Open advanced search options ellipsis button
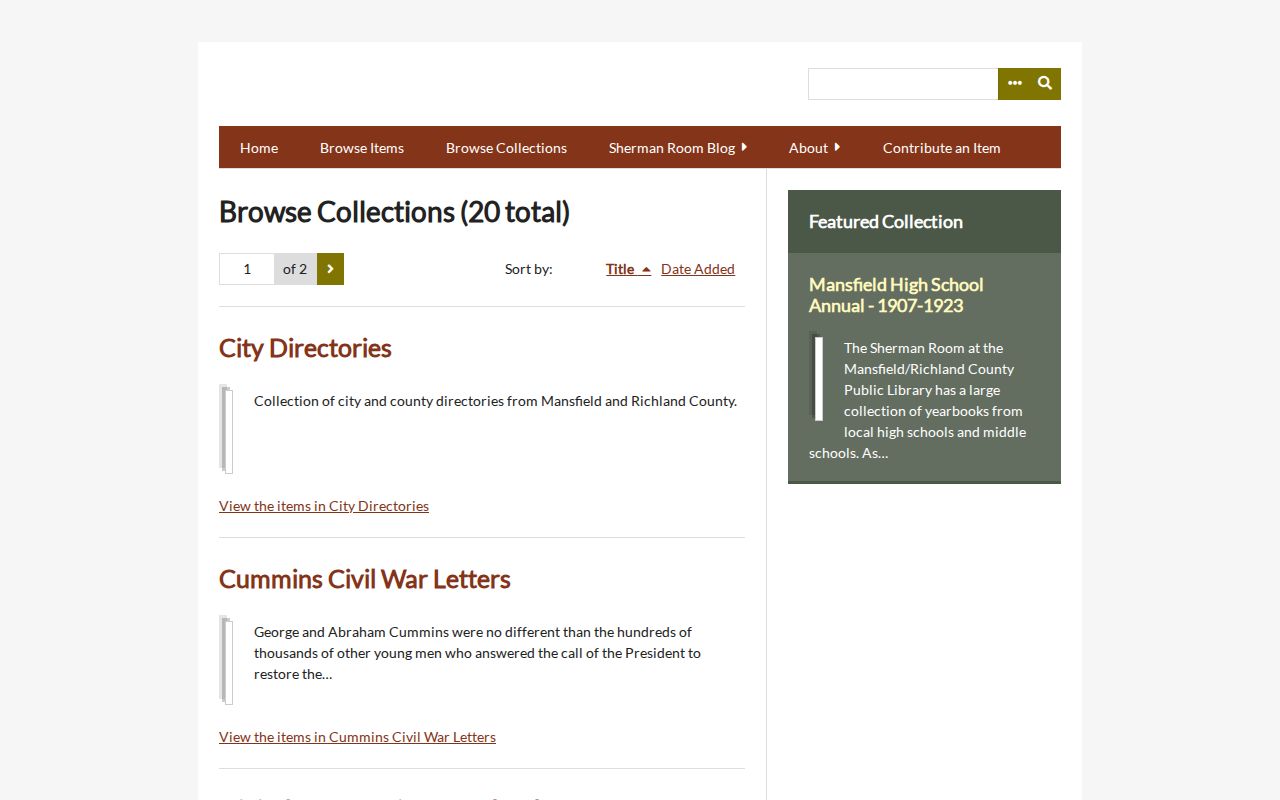The image size is (1280, 800). click(x=1014, y=84)
